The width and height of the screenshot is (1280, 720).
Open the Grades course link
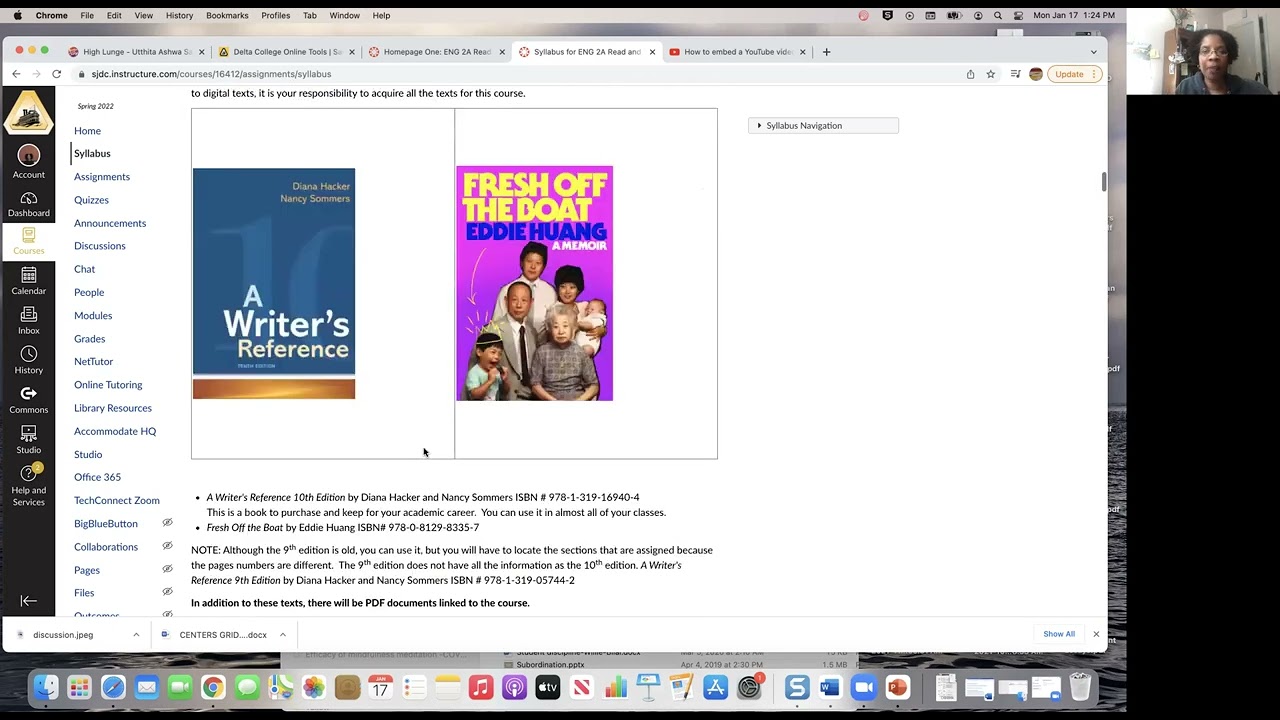click(x=89, y=339)
